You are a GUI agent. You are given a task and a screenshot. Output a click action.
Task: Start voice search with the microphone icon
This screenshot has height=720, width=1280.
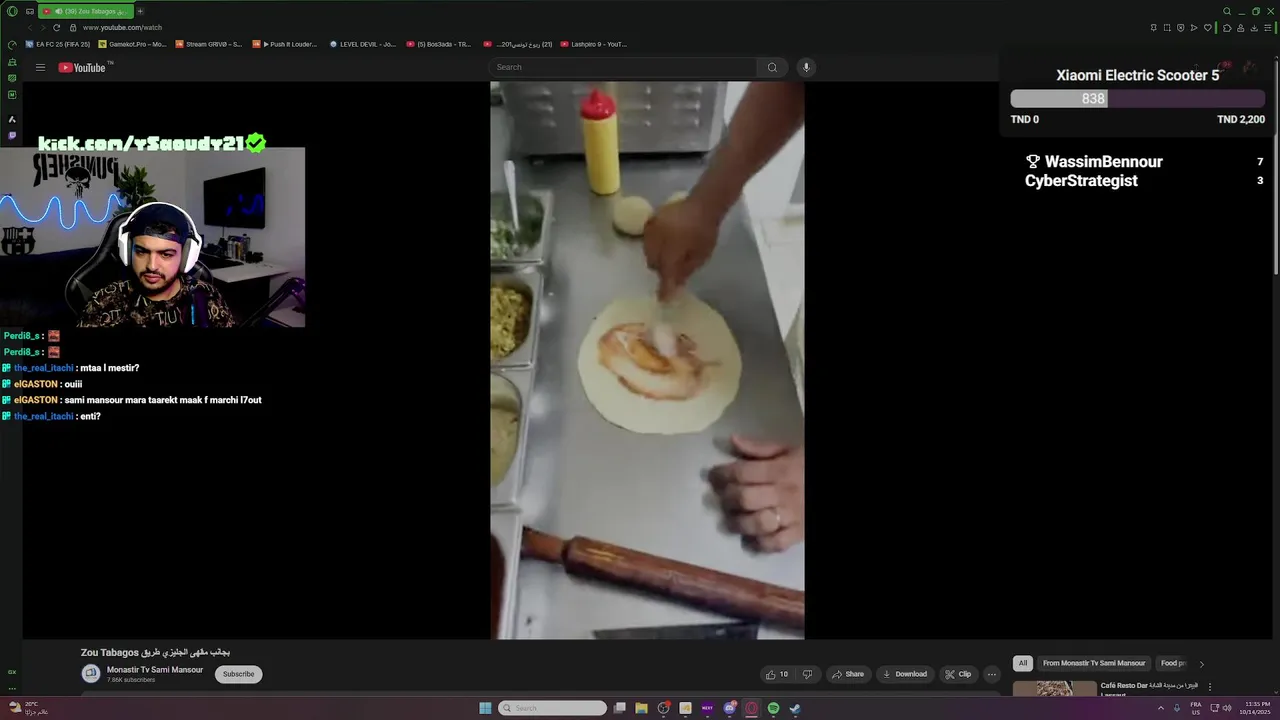pos(806,67)
